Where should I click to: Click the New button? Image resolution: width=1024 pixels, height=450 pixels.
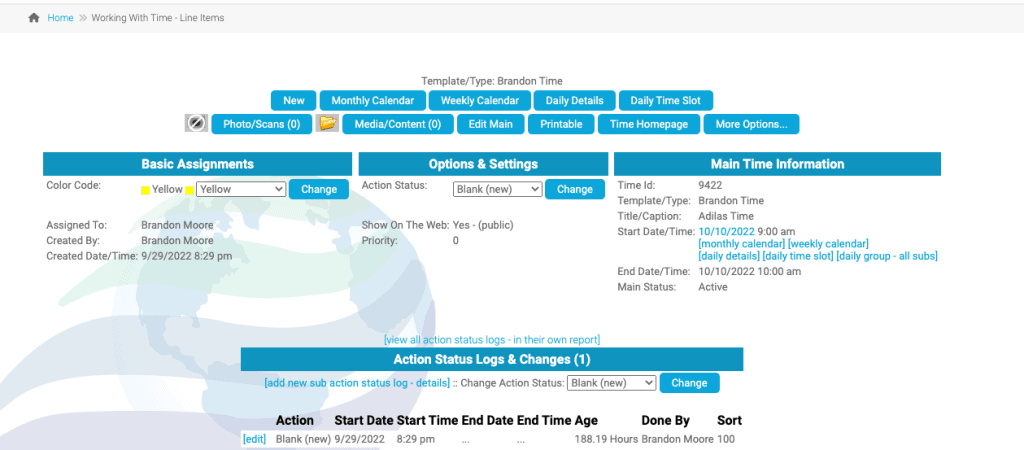tap(294, 101)
